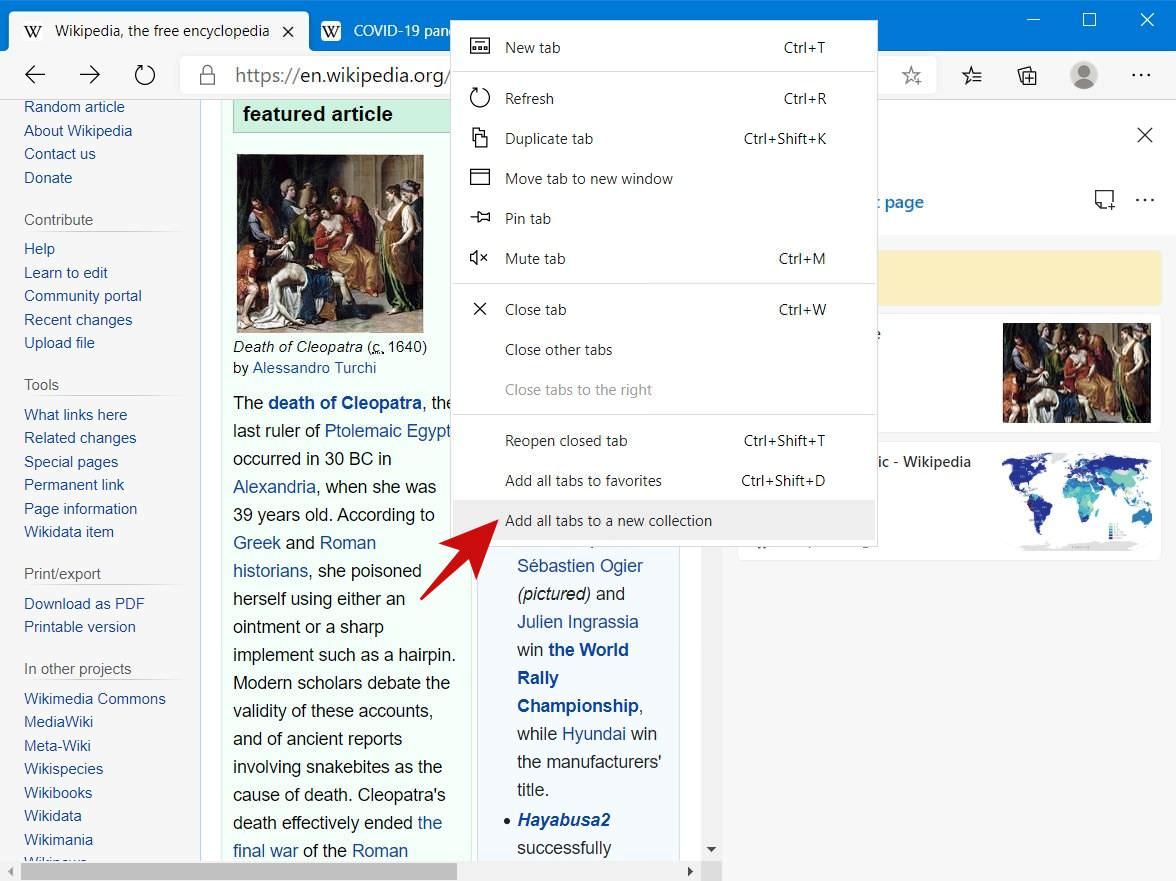Viewport: 1176px width, 881px height.
Task: Select Move tab to new window
Action: click(x=664, y=178)
